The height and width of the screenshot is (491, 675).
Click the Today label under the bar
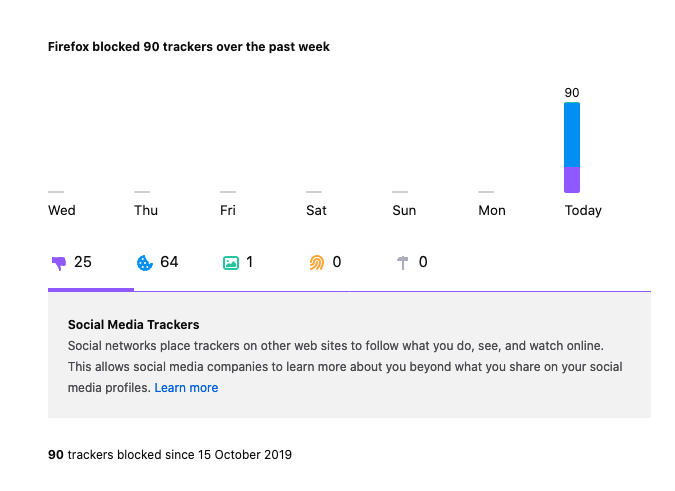pos(583,211)
